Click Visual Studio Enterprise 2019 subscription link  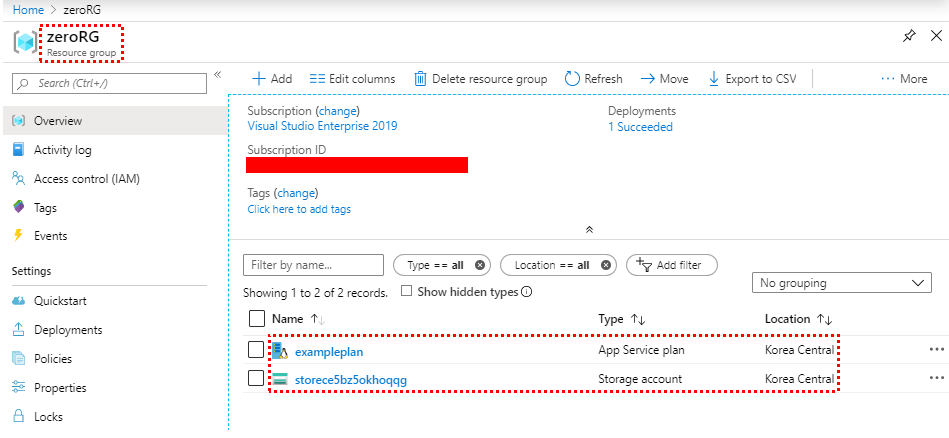(x=323, y=126)
